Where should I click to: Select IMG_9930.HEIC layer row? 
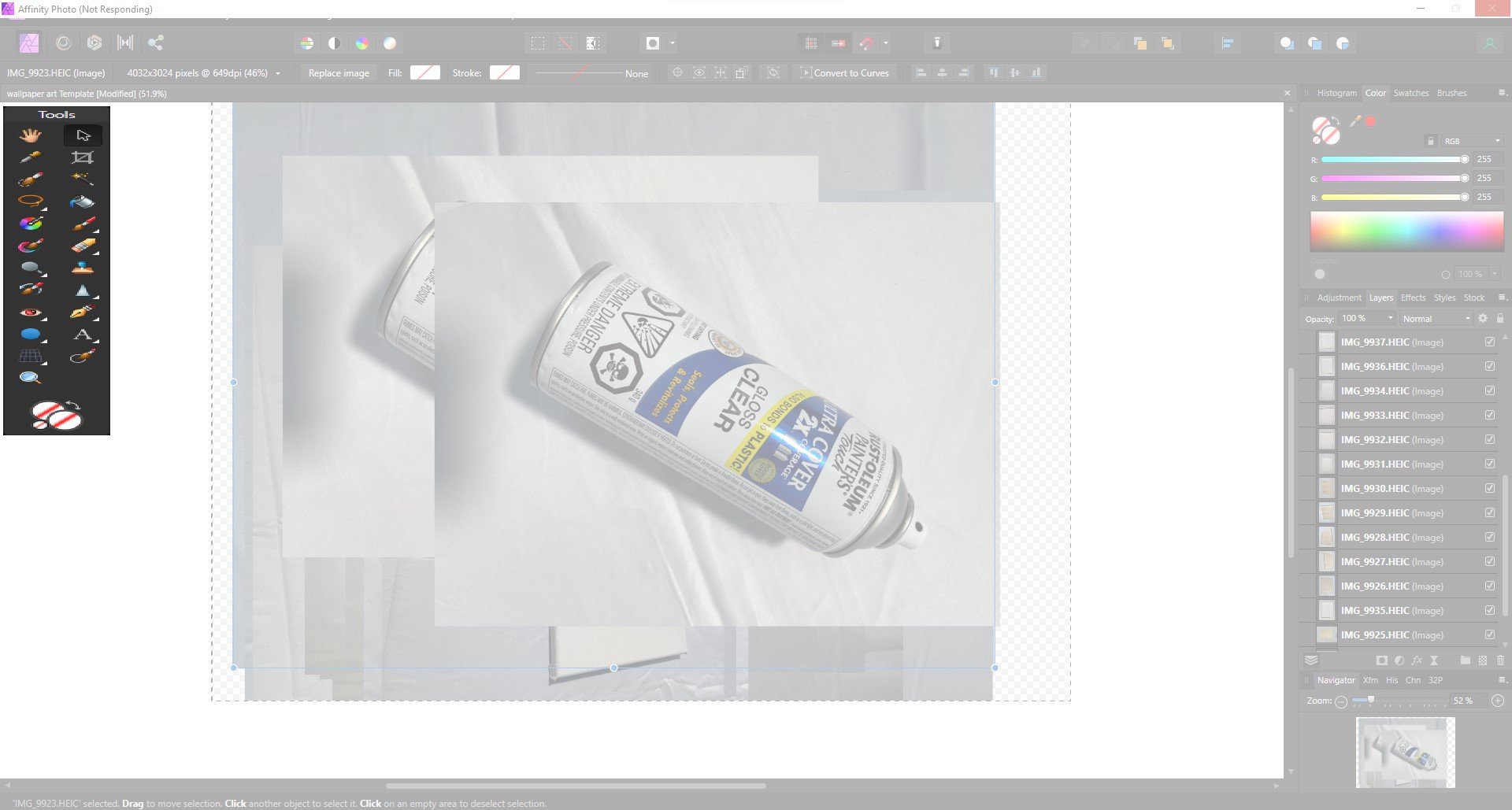(1400, 488)
